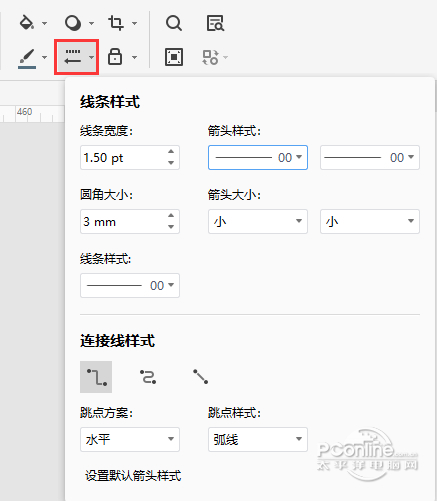This screenshot has height=501, width=437.
Task: Select the line color pen icon
Action: point(27,58)
